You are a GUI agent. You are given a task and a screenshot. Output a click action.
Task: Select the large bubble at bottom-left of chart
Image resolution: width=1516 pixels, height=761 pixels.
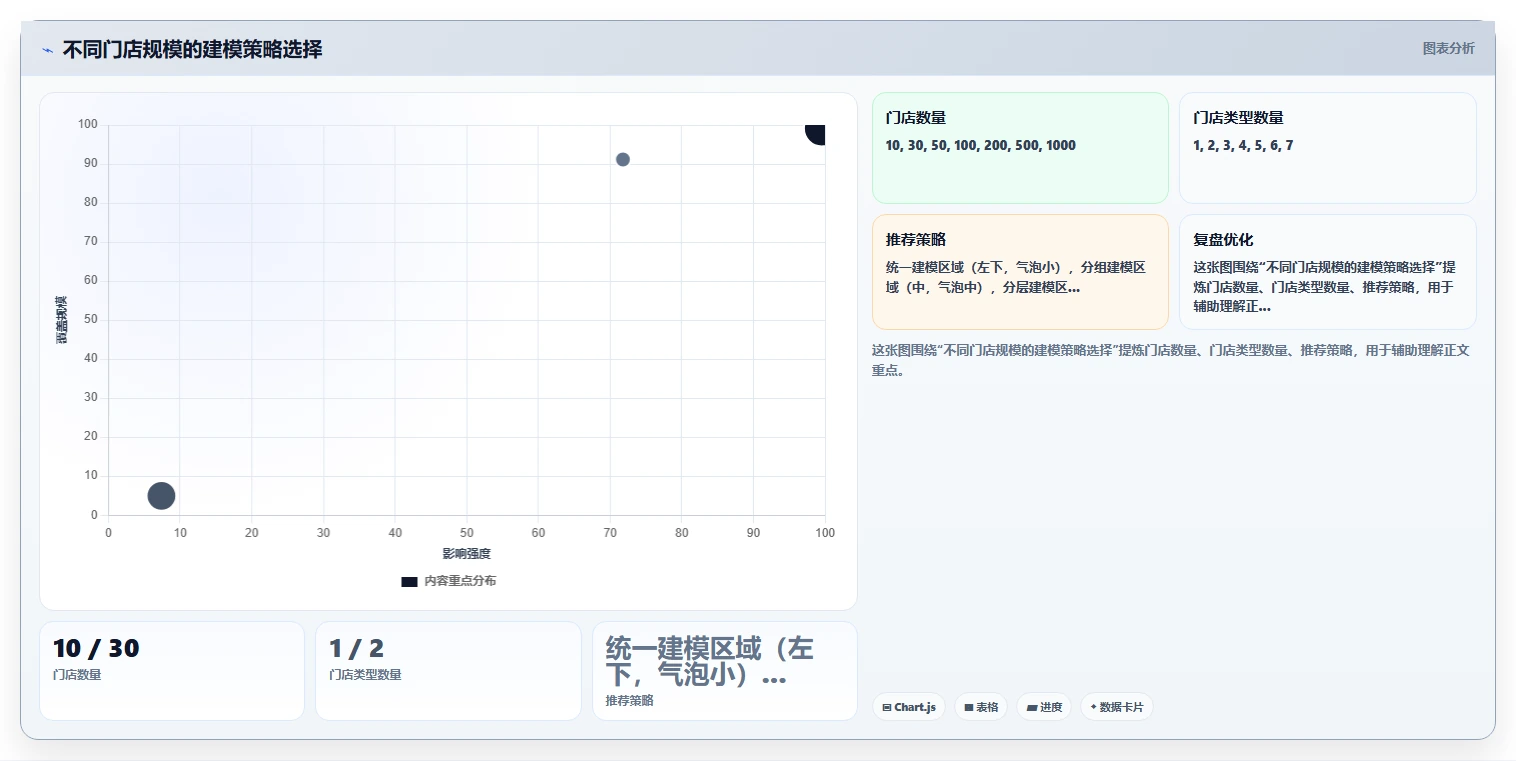(161, 495)
